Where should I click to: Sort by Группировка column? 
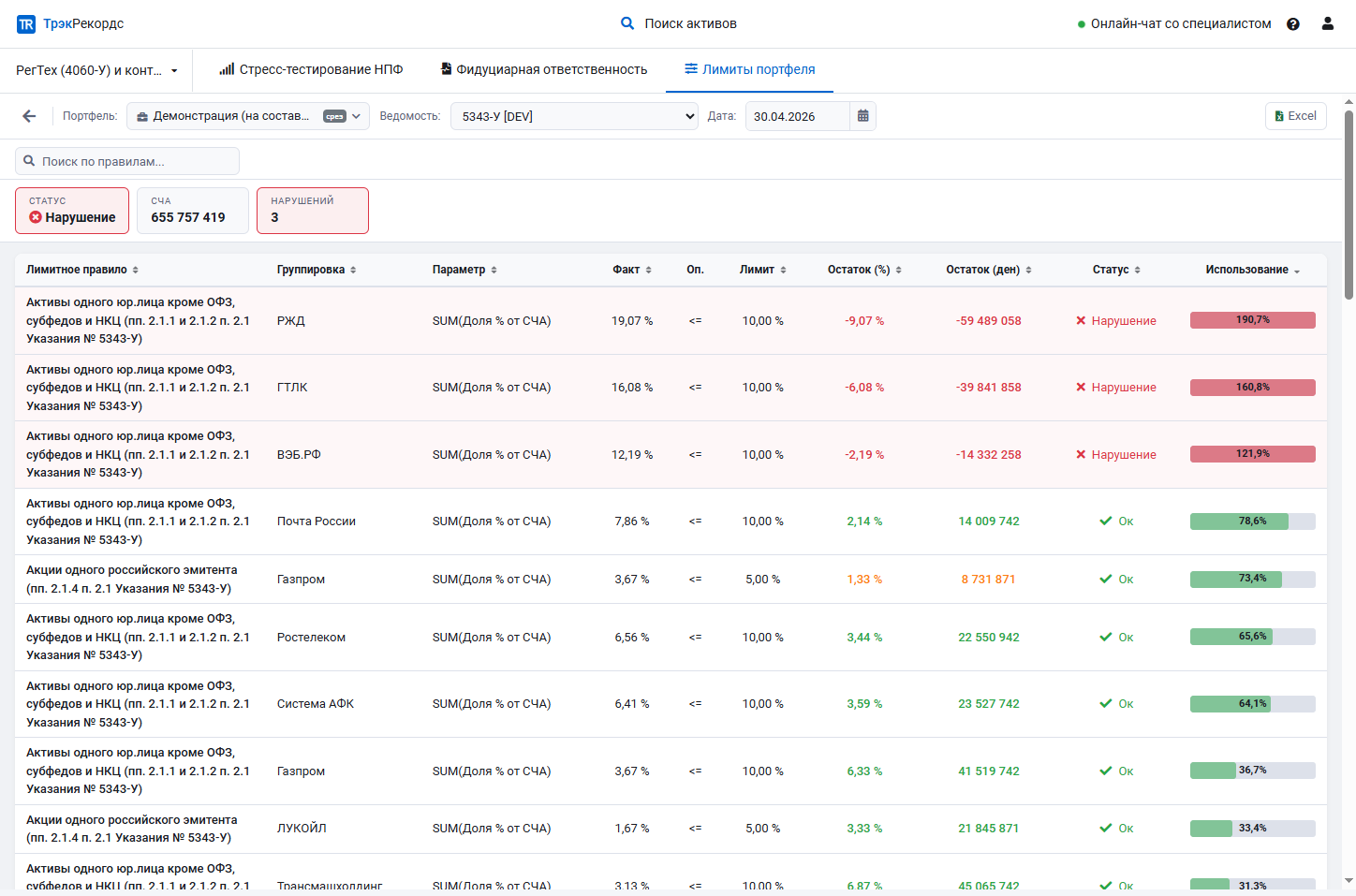[317, 270]
